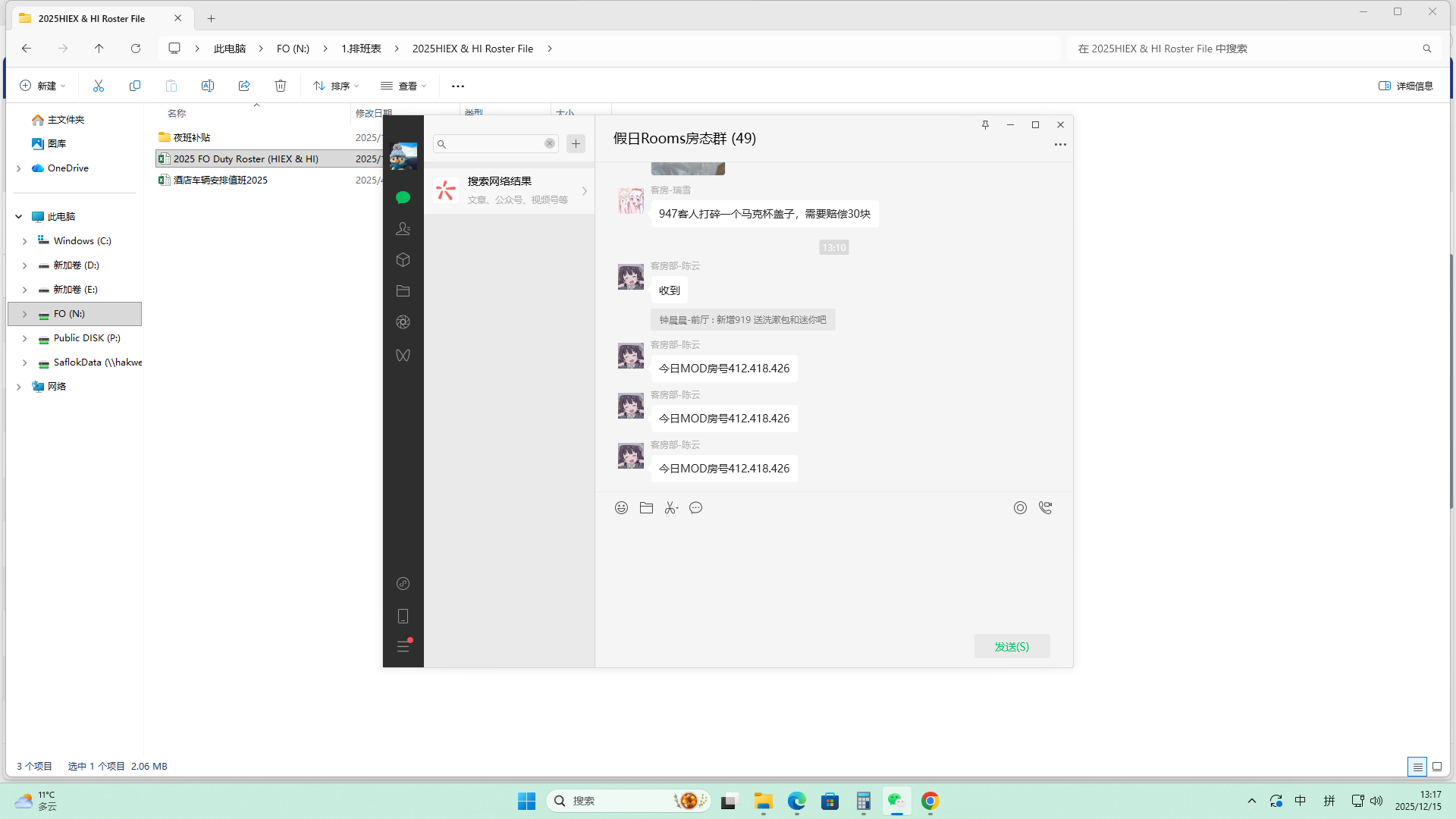Click the 新建 new button
This screenshot has width=1456, height=819.
point(42,86)
